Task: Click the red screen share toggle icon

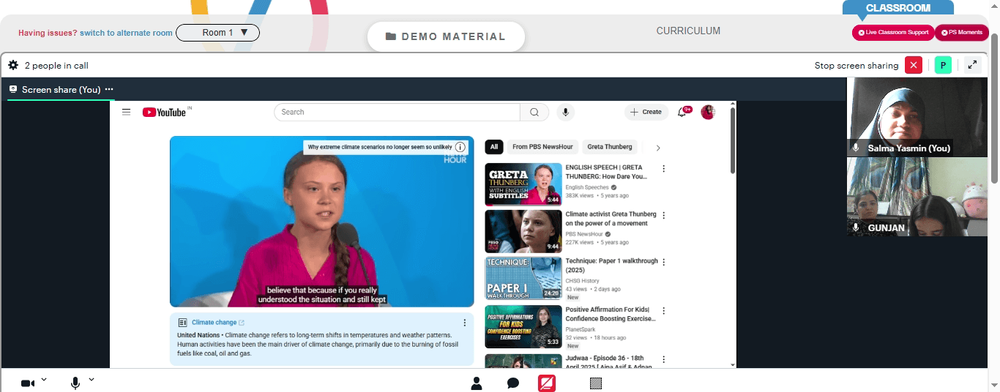Action: (547, 383)
